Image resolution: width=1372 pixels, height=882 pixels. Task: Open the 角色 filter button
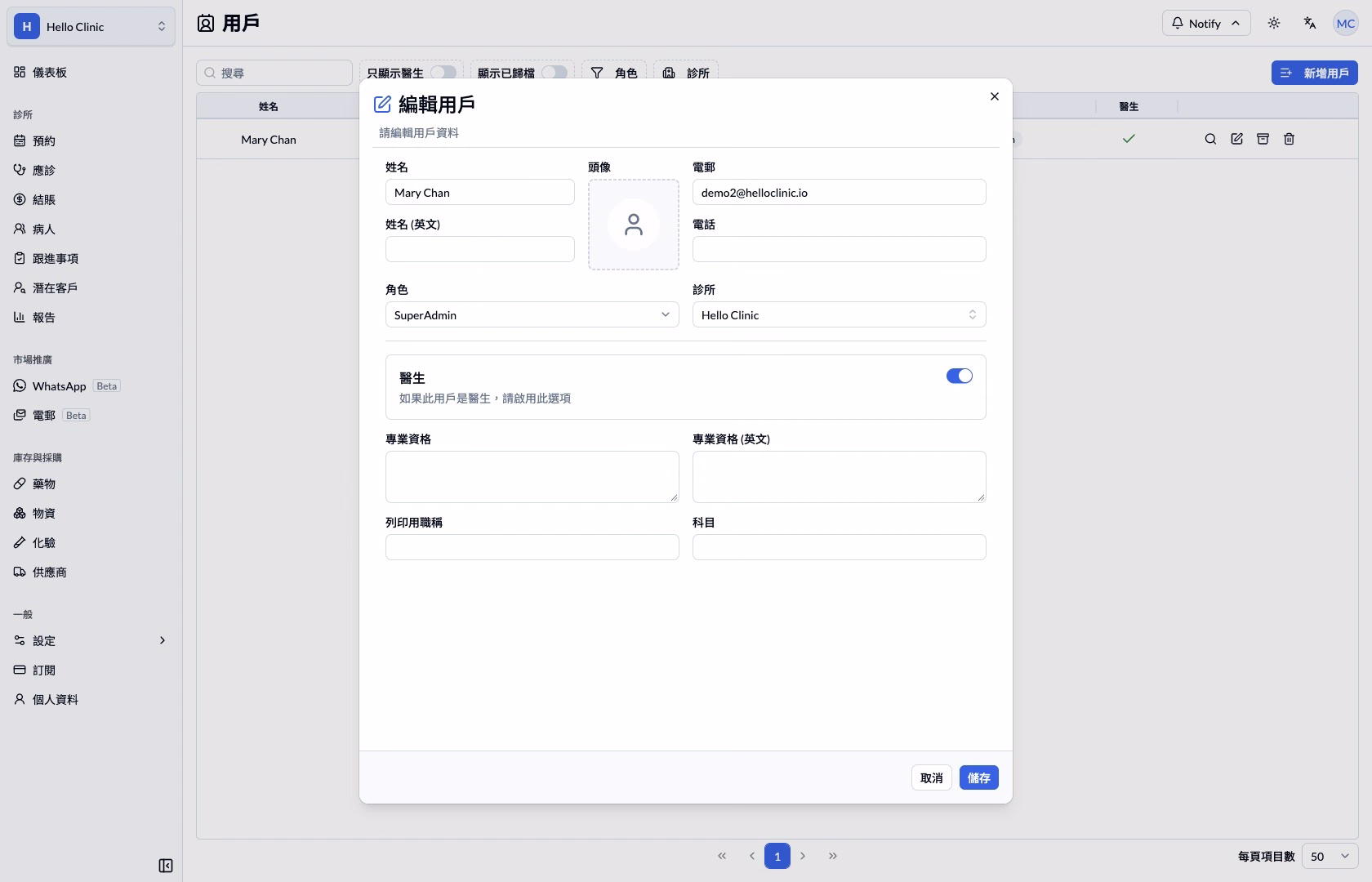click(x=614, y=72)
